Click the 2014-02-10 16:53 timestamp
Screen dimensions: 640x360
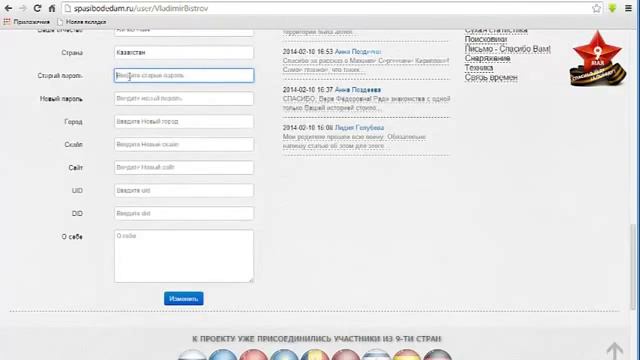pyautogui.click(x=308, y=52)
